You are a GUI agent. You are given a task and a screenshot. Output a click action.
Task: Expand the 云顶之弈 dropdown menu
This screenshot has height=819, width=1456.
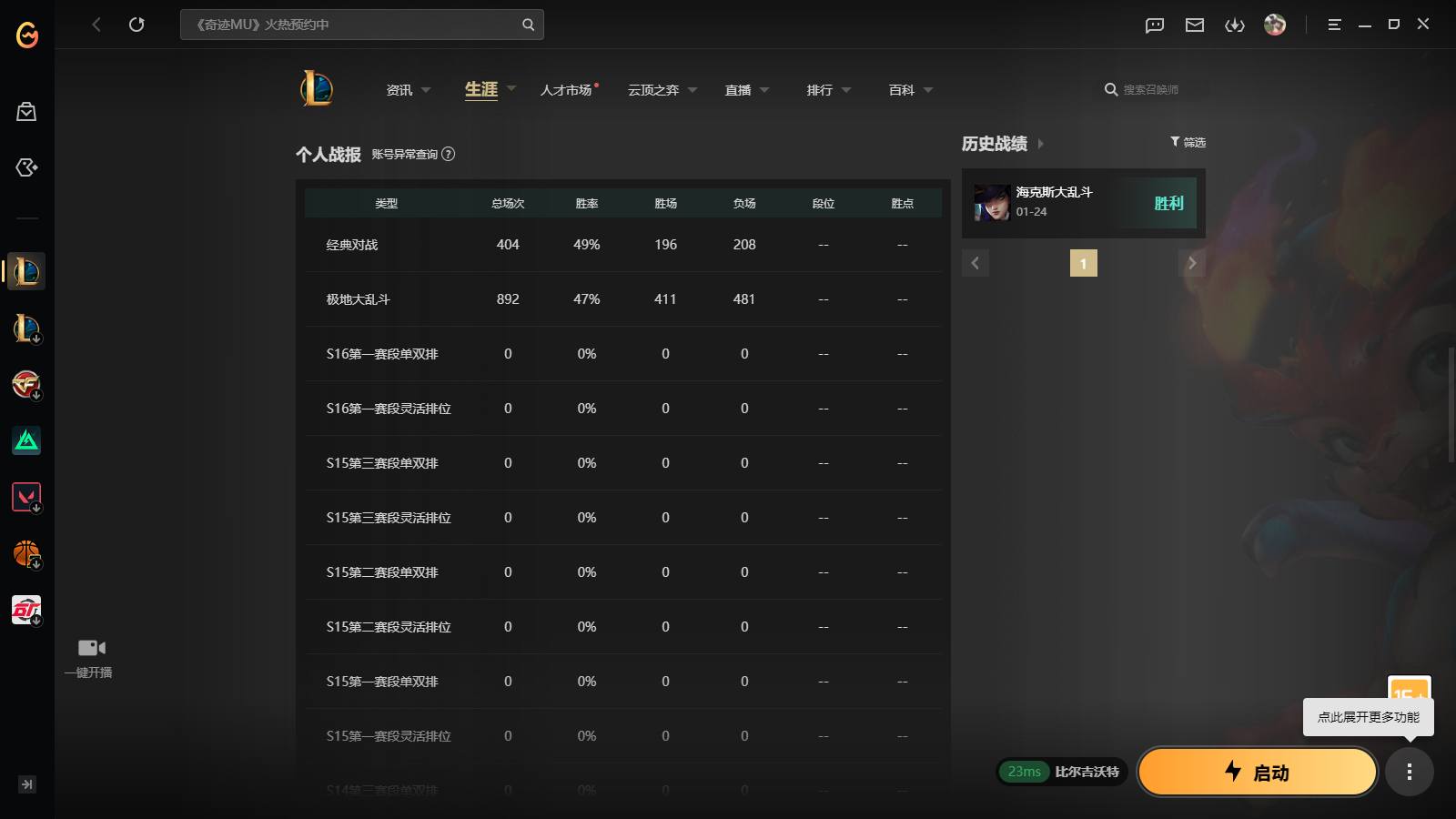[x=692, y=89]
